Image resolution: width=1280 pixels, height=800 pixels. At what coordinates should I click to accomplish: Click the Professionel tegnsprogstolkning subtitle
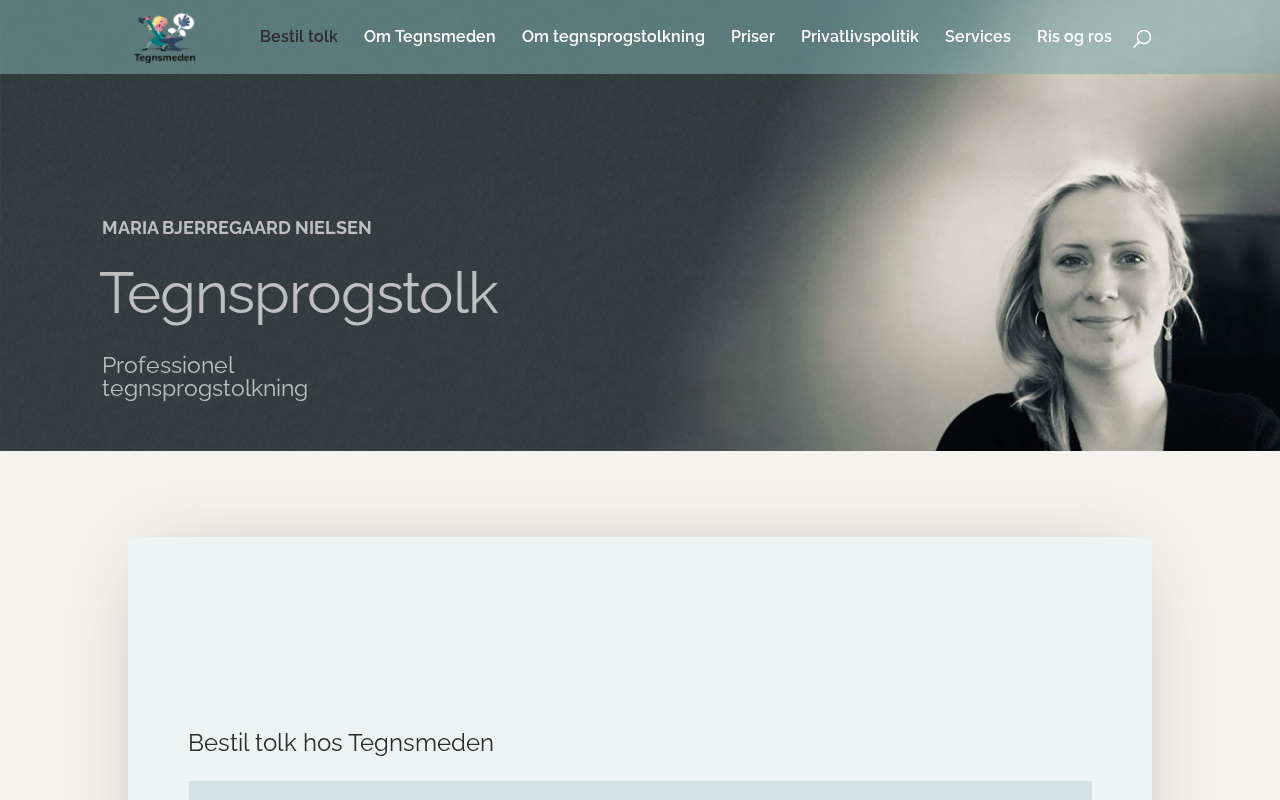click(205, 377)
